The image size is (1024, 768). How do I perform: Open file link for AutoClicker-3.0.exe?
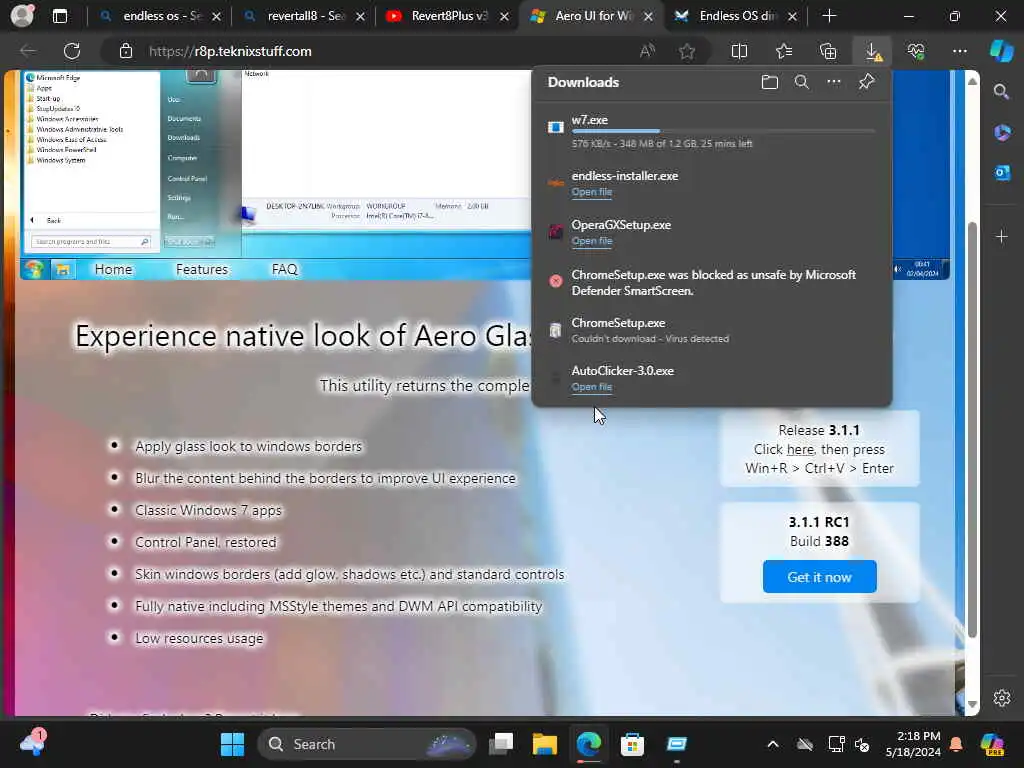click(x=592, y=387)
